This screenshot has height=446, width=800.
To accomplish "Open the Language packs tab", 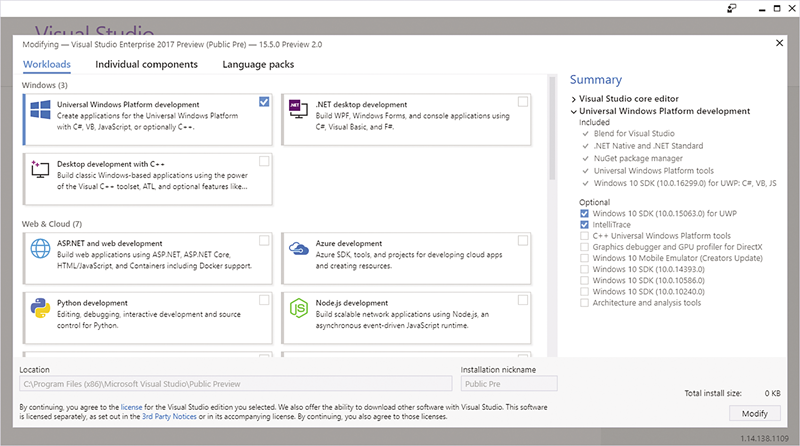I will [x=258, y=64].
